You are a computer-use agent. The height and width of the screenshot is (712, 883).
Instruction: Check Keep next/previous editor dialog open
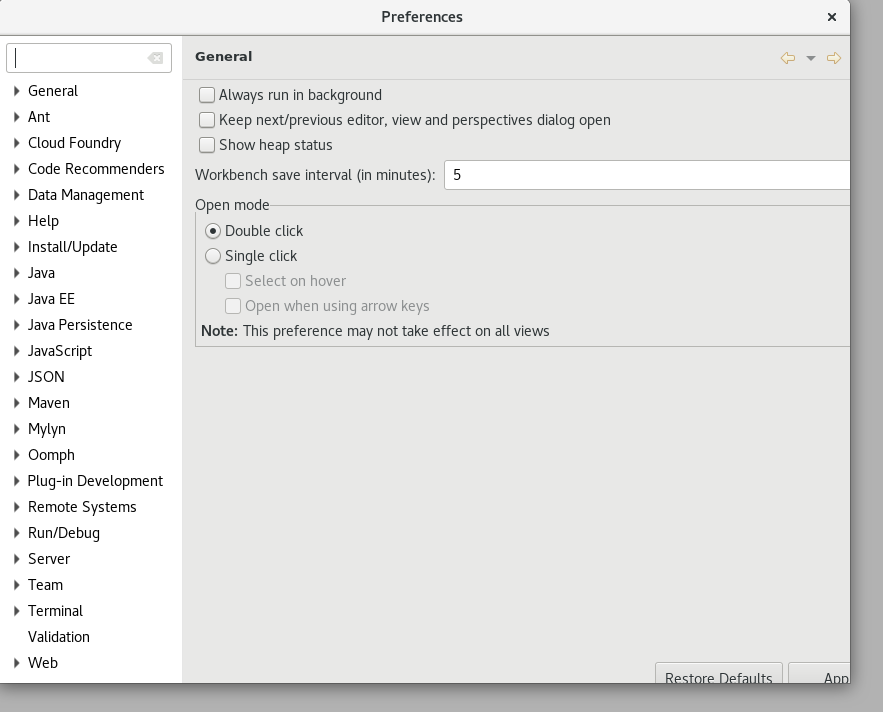(x=207, y=120)
